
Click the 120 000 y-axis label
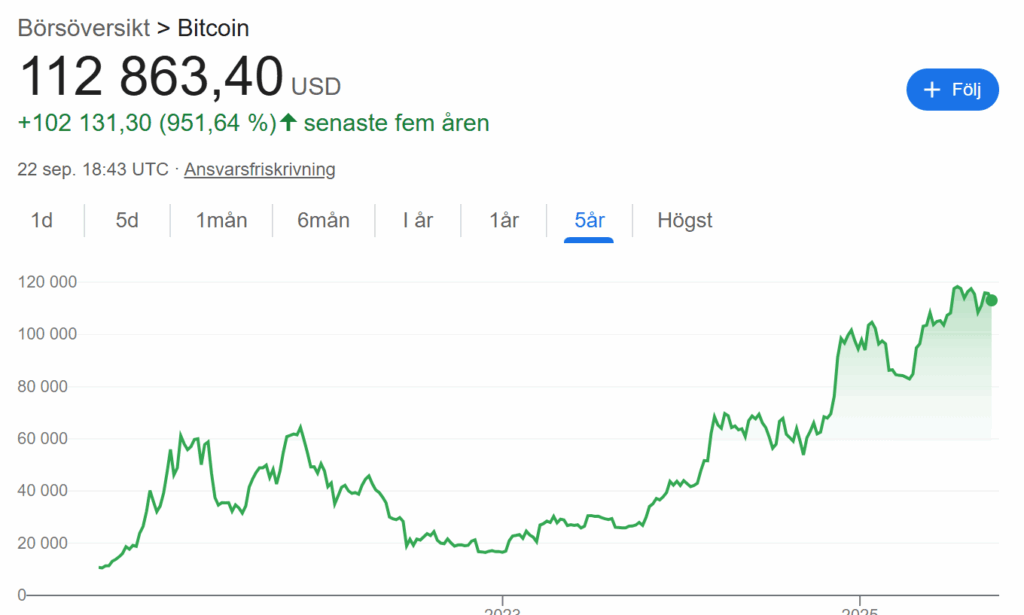(x=48, y=282)
